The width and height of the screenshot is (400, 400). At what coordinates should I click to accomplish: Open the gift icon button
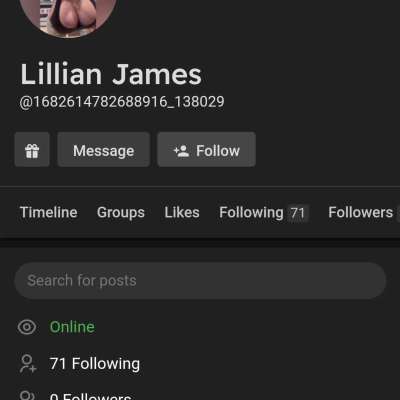click(32, 149)
